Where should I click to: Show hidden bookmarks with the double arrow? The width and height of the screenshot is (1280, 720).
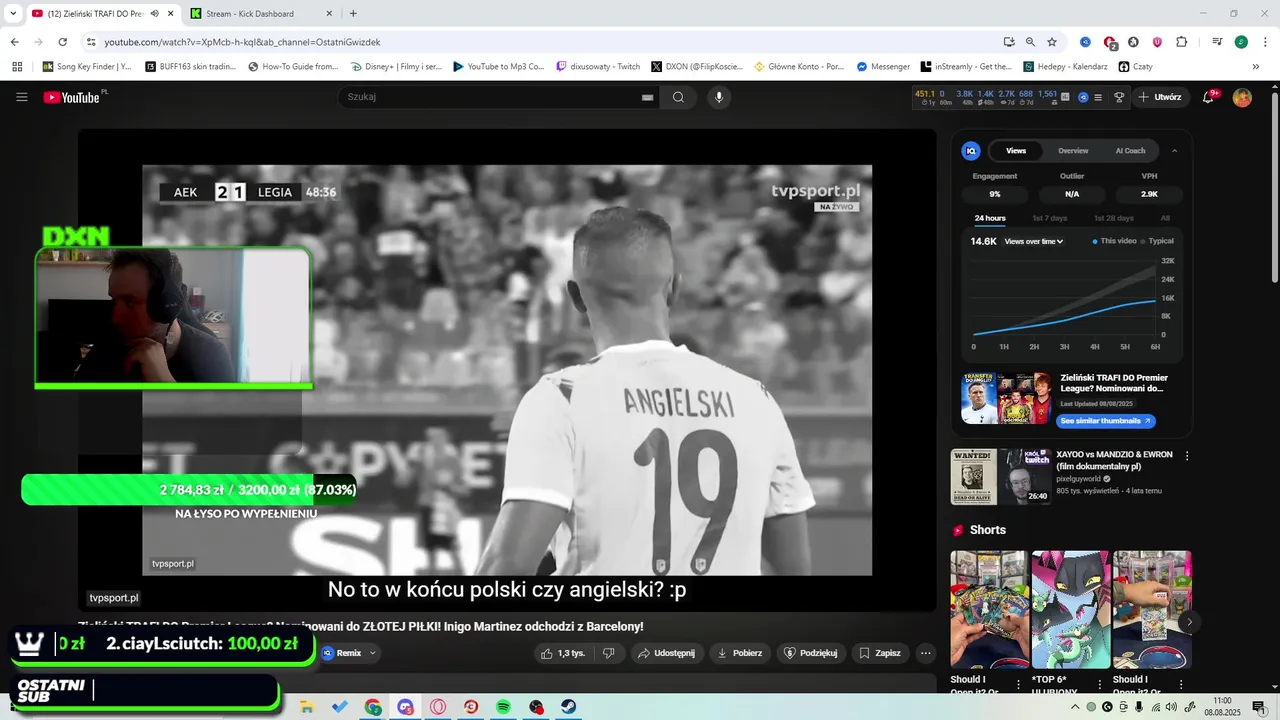tap(1255, 67)
